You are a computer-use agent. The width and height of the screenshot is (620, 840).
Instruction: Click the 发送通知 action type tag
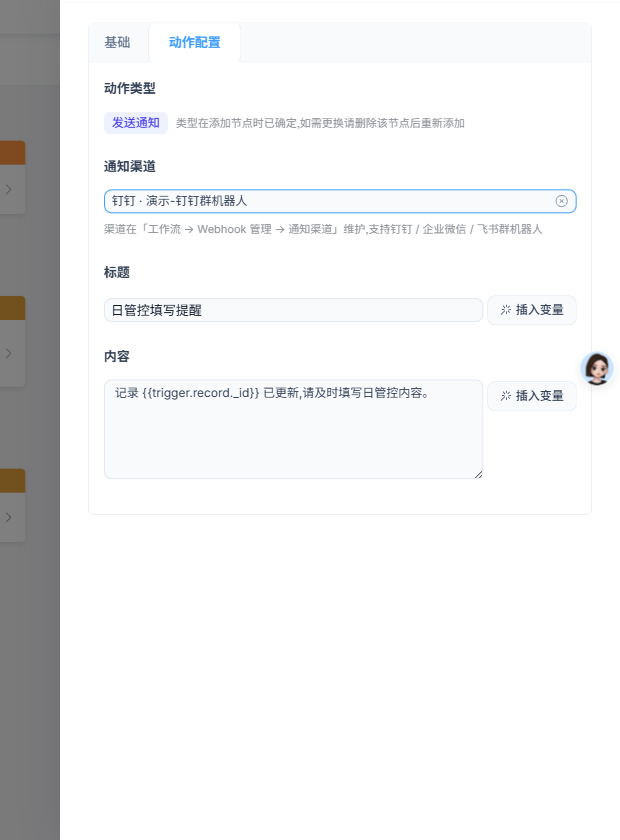136,123
